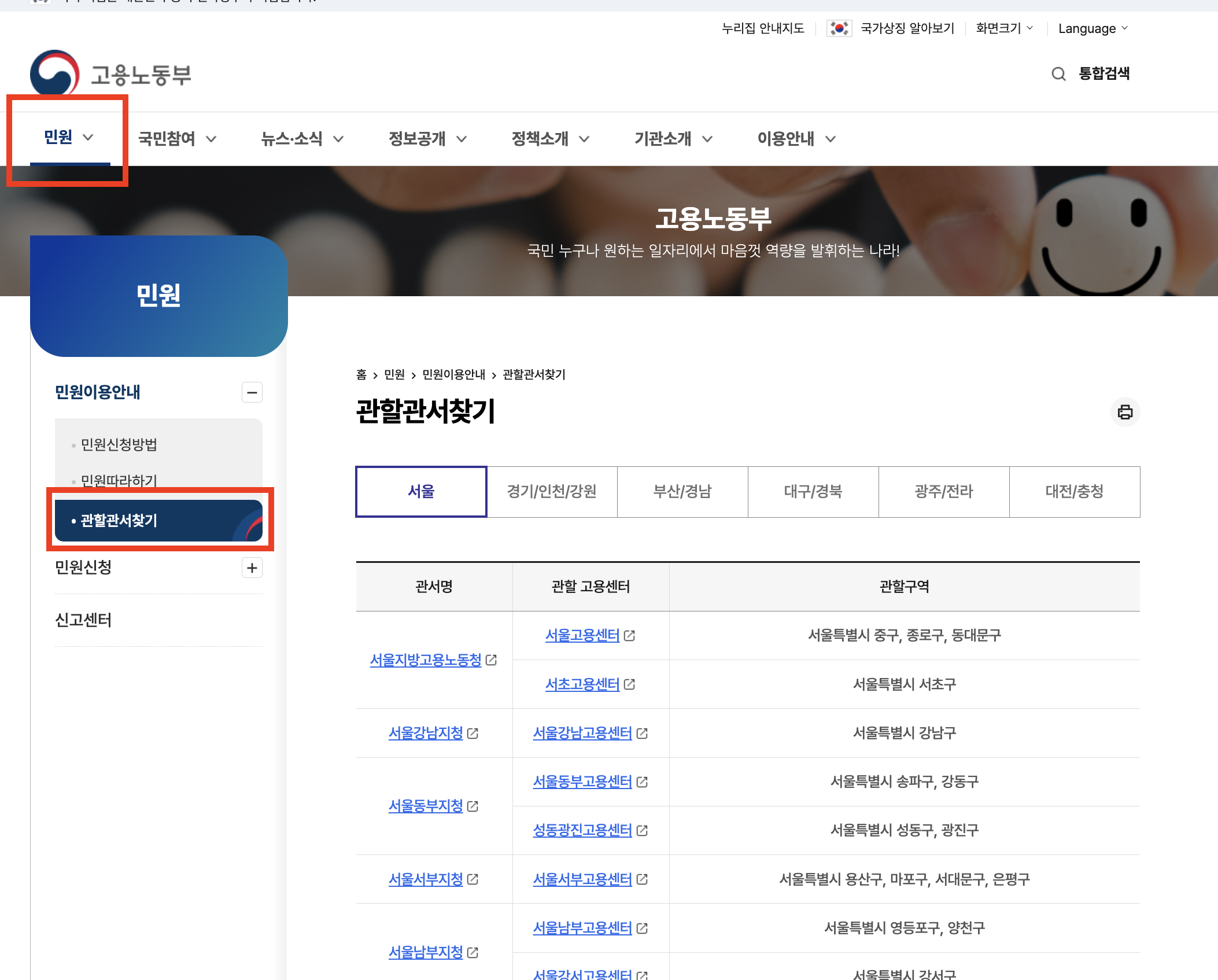Expand the 민원신청 section
This screenshot has width=1218, height=980.
(x=252, y=568)
